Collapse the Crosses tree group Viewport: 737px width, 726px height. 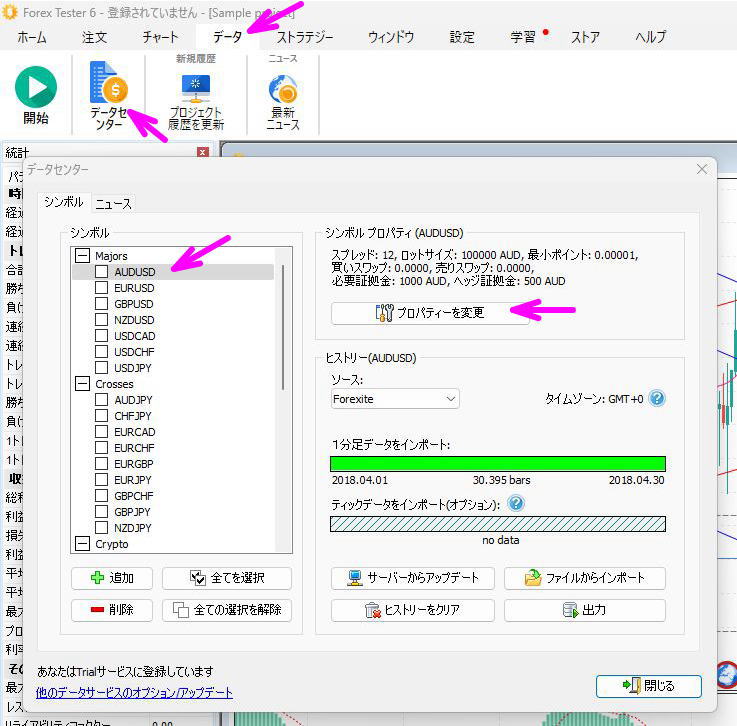pos(82,383)
